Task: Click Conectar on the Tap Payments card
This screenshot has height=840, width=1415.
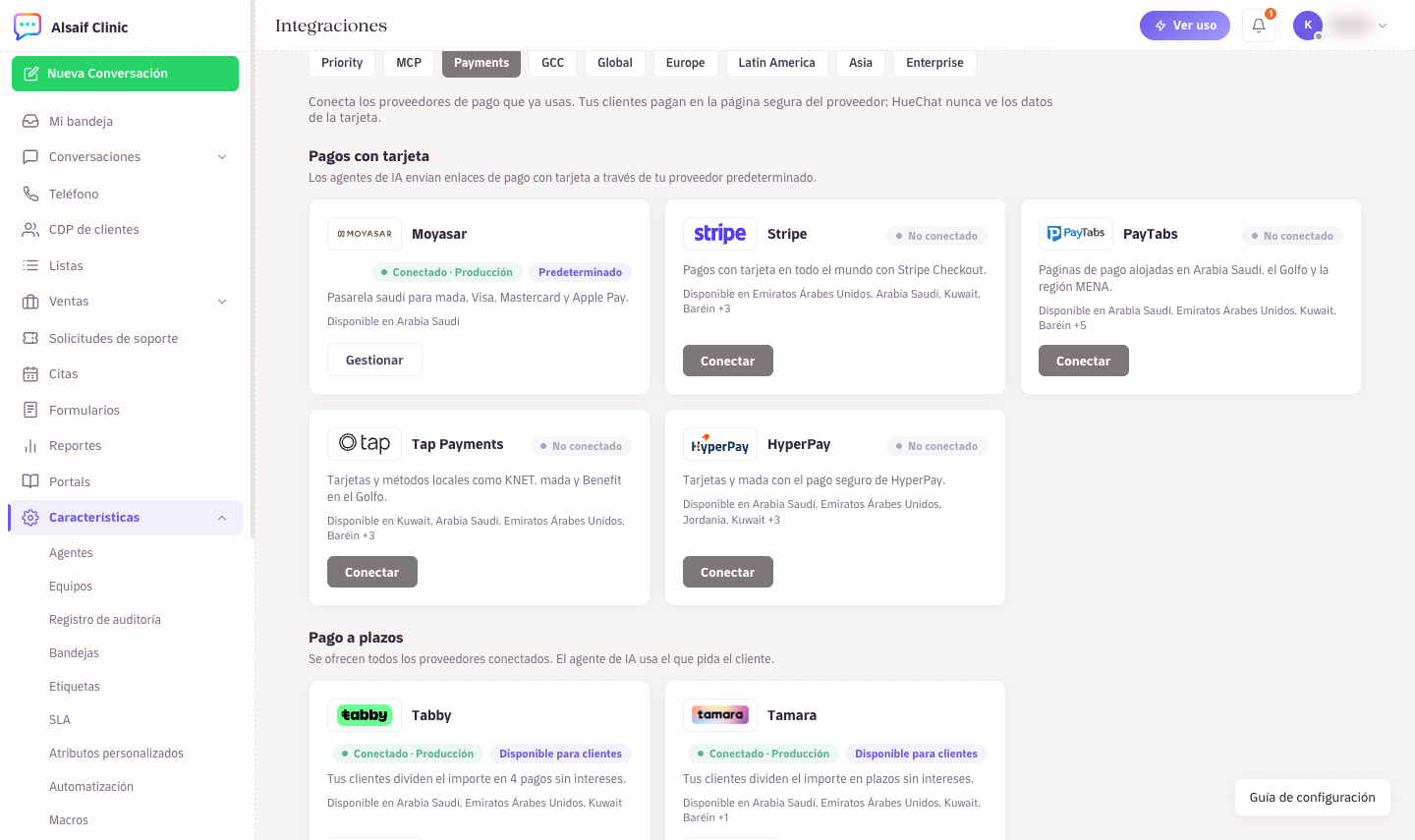Action: [372, 572]
